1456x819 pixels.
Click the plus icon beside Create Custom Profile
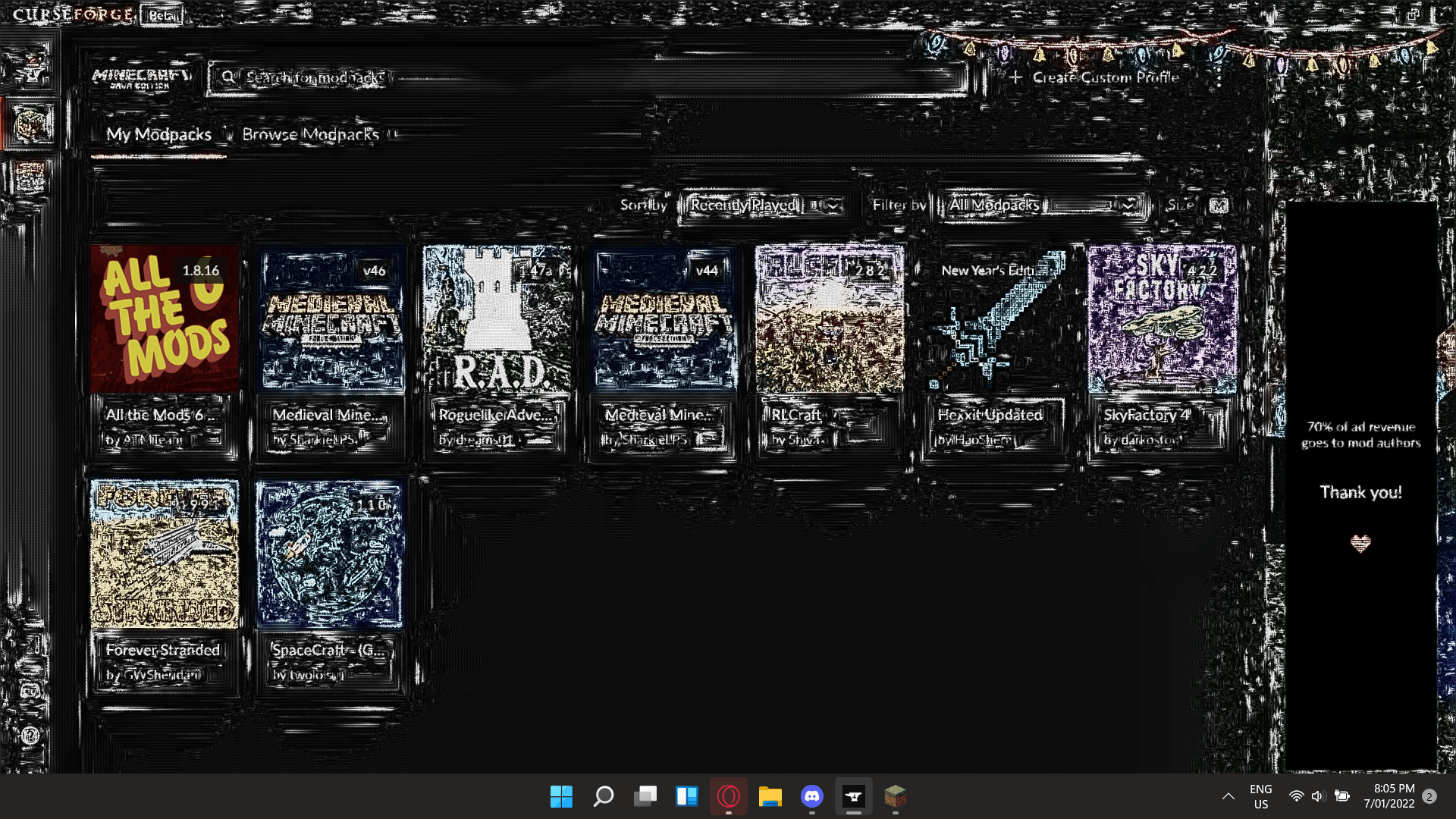point(1016,77)
